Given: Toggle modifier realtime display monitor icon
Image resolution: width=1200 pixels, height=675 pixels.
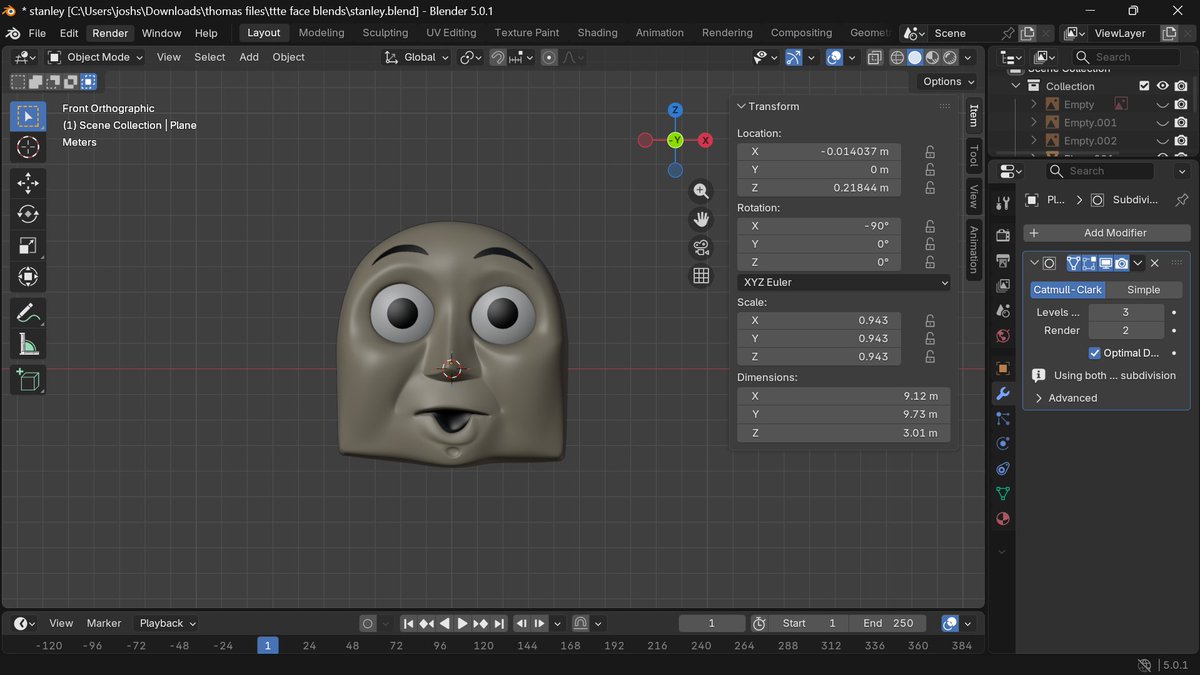Looking at the screenshot, I should 1106,263.
